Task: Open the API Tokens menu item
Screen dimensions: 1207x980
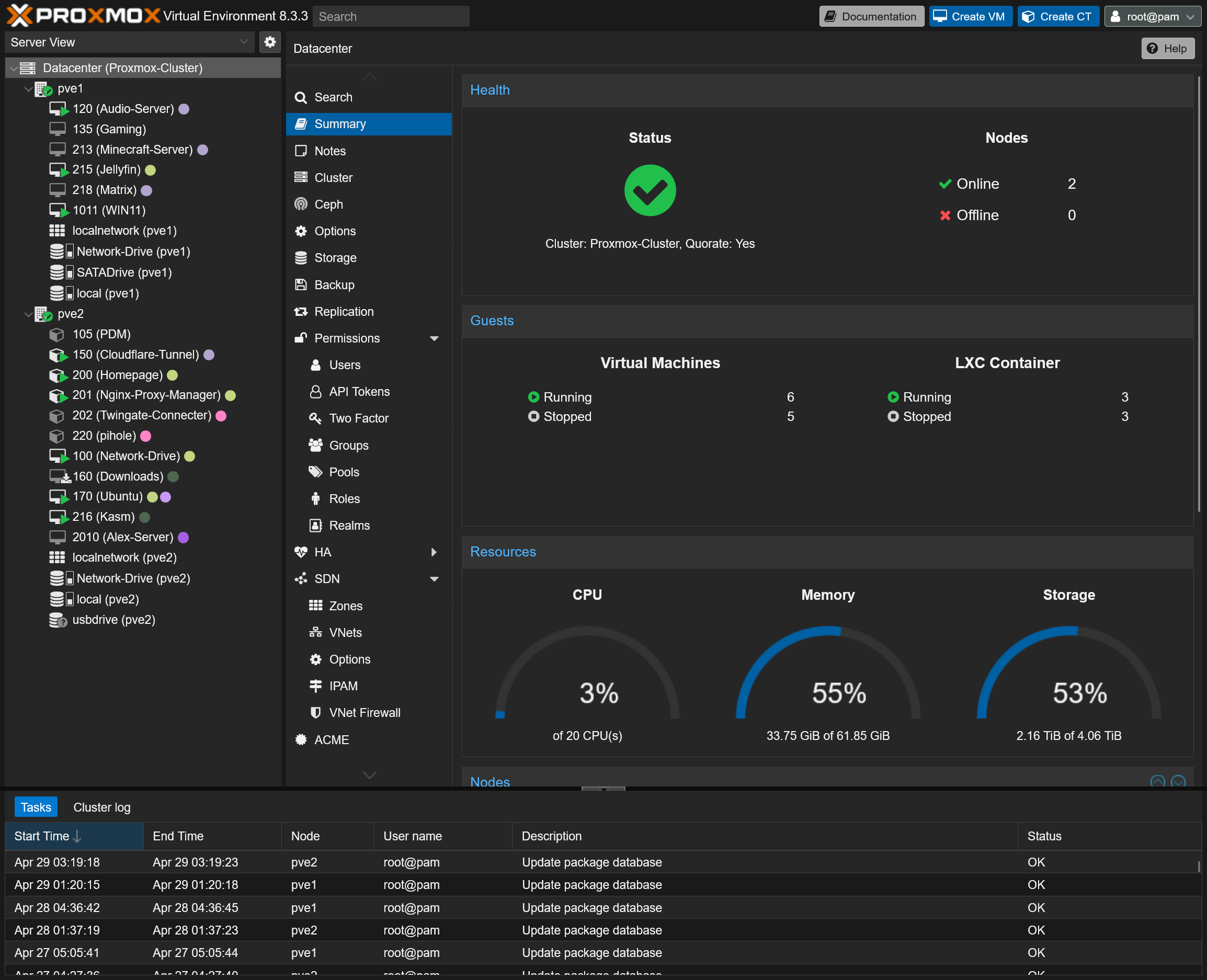Action: pyautogui.click(x=369, y=392)
